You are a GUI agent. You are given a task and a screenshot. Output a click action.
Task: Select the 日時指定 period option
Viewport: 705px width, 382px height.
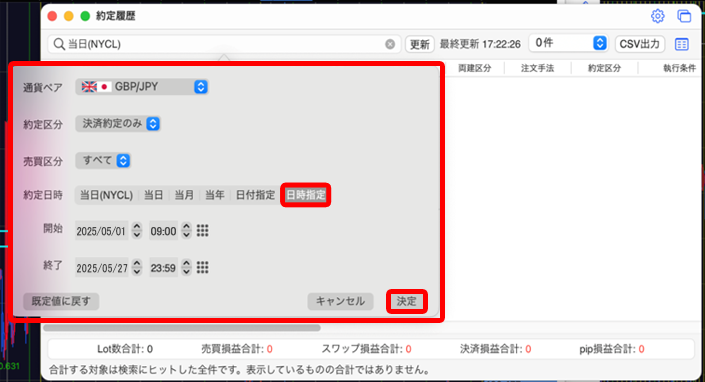(x=306, y=195)
